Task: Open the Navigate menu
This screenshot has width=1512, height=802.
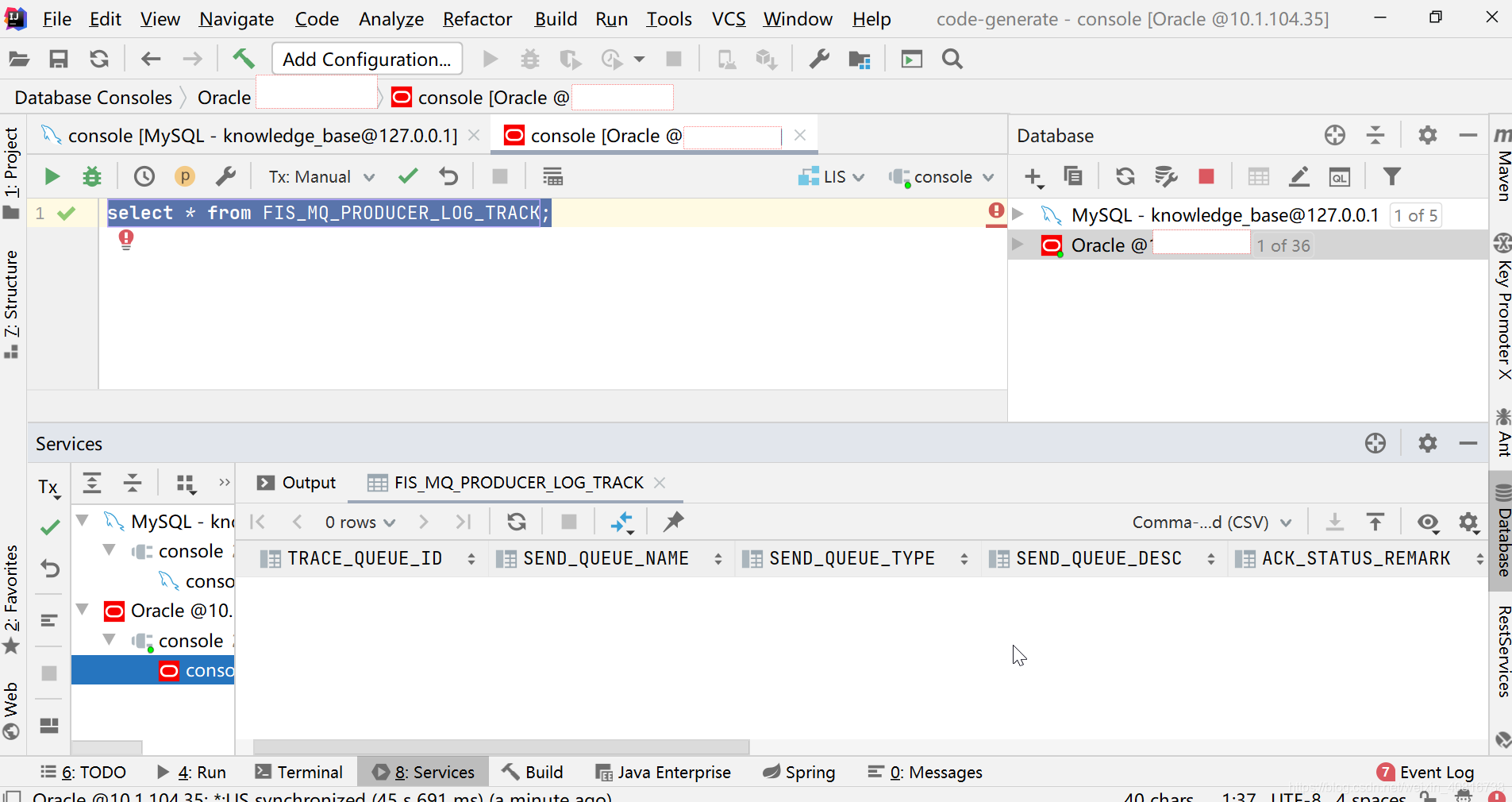Action: [x=237, y=19]
